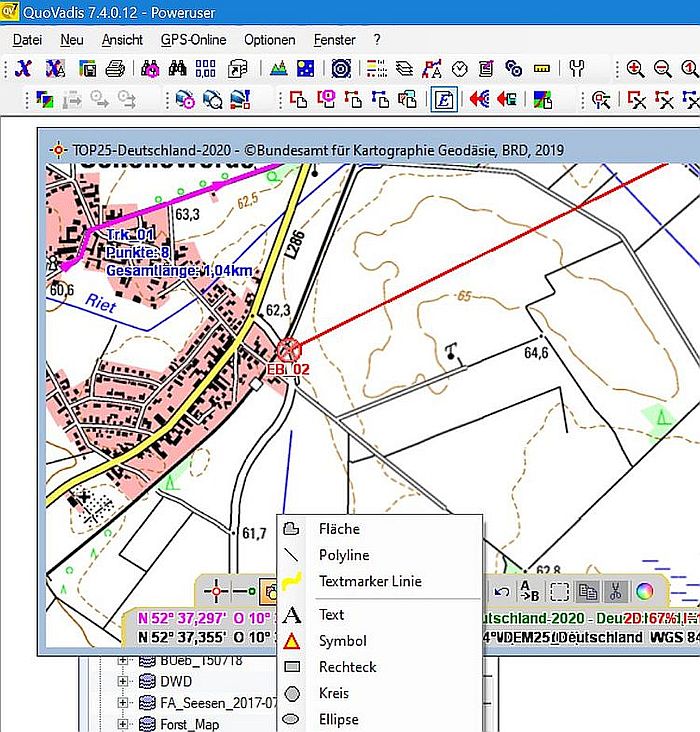Expand the FA_Seesen_2017-07 tree node
Viewport: 700px width, 732px height.
[x=122, y=703]
